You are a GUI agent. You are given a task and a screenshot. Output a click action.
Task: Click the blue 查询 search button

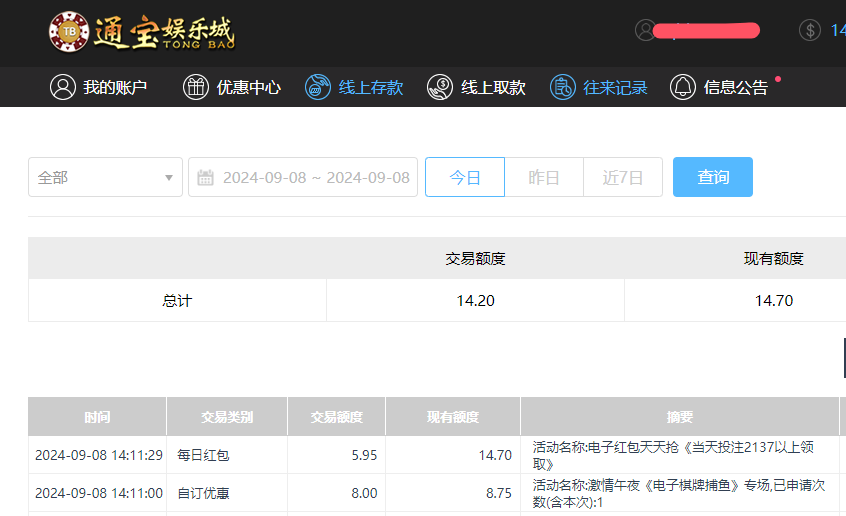pos(712,177)
